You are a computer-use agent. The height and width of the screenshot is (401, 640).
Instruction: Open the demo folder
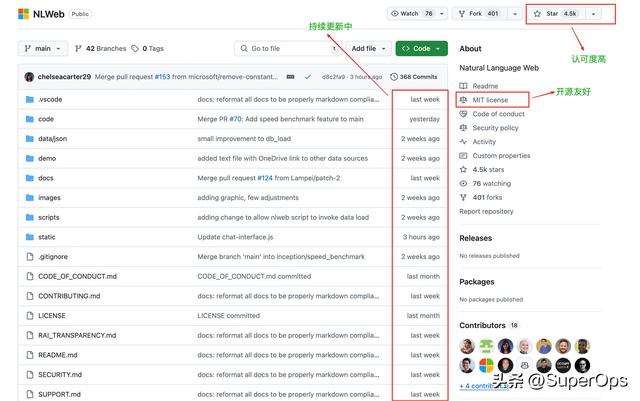pyautogui.click(x=47, y=158)
